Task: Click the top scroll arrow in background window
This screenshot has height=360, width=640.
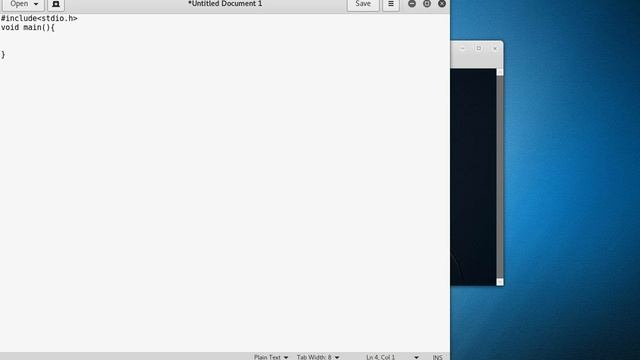Action: (x=500, y=72)
